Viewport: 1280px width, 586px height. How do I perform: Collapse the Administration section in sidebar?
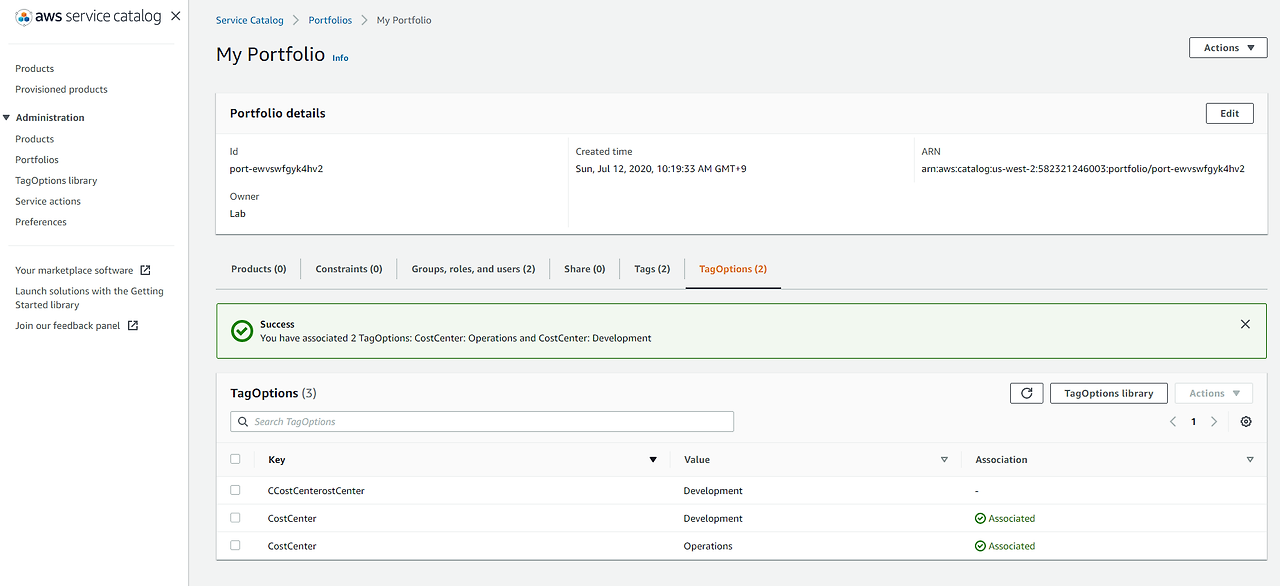[7, 118]
